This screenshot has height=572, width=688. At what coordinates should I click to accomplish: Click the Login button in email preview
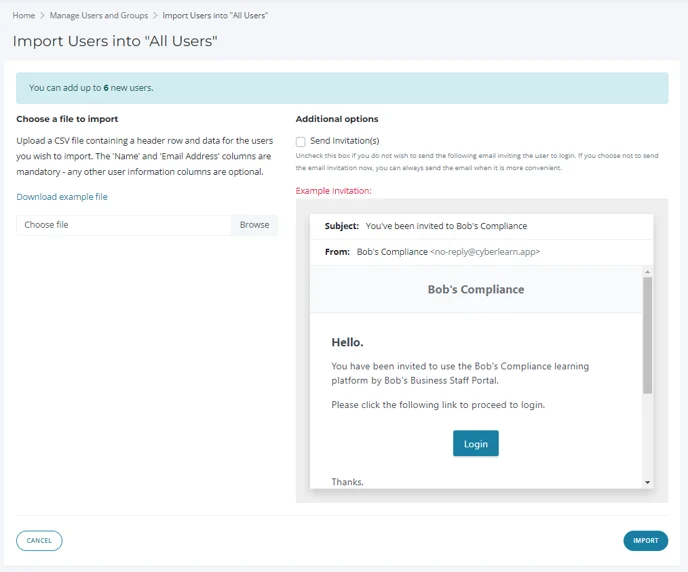(x=475, y=444)
